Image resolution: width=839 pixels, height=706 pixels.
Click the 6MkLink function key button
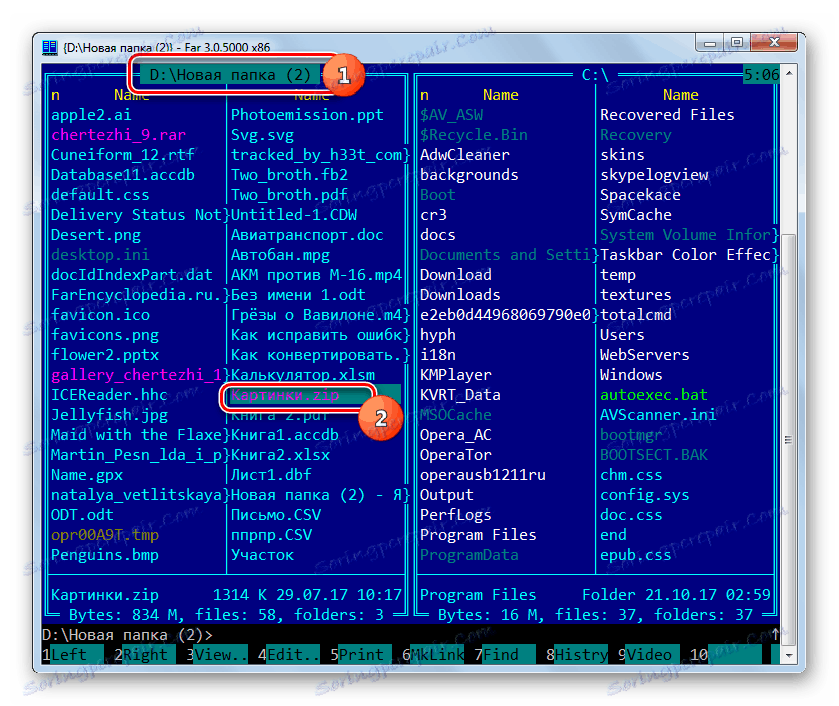click(x=433, y=654)
